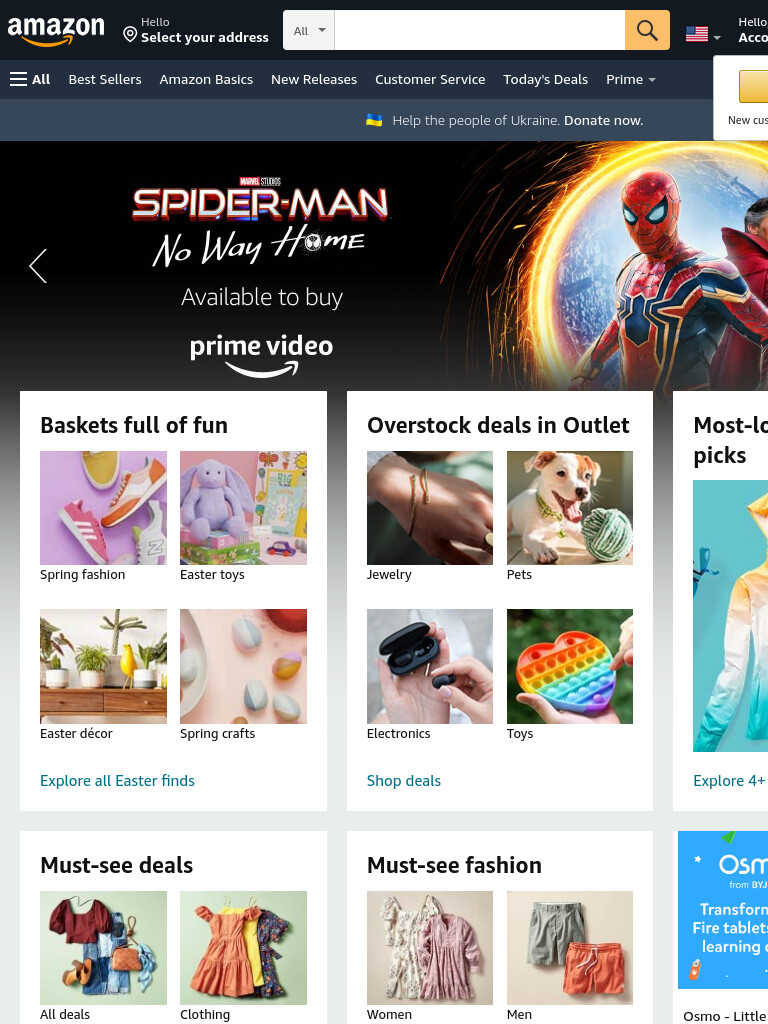
Task: Click the previous slide arrow on banner
Action: point(38,266)
